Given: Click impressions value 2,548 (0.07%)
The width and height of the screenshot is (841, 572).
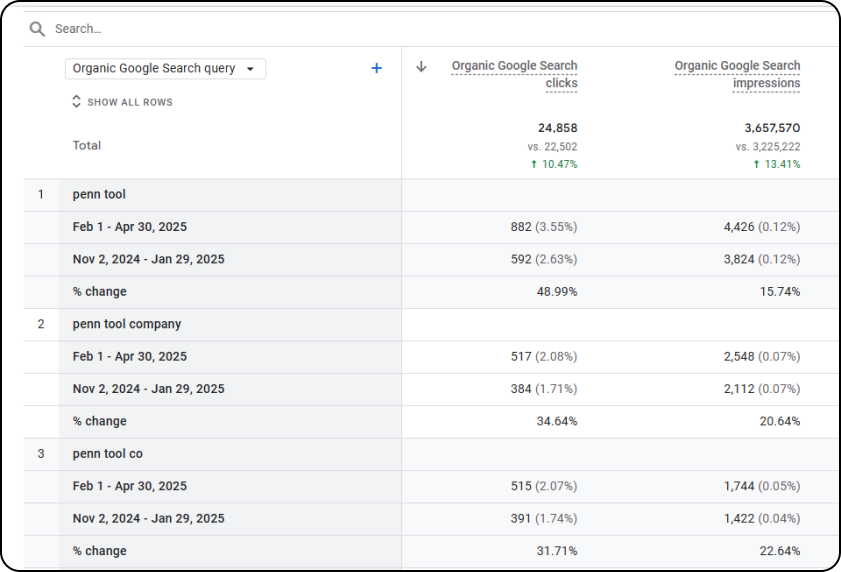Looking at the screenshot, I should (x=762, y=357).
